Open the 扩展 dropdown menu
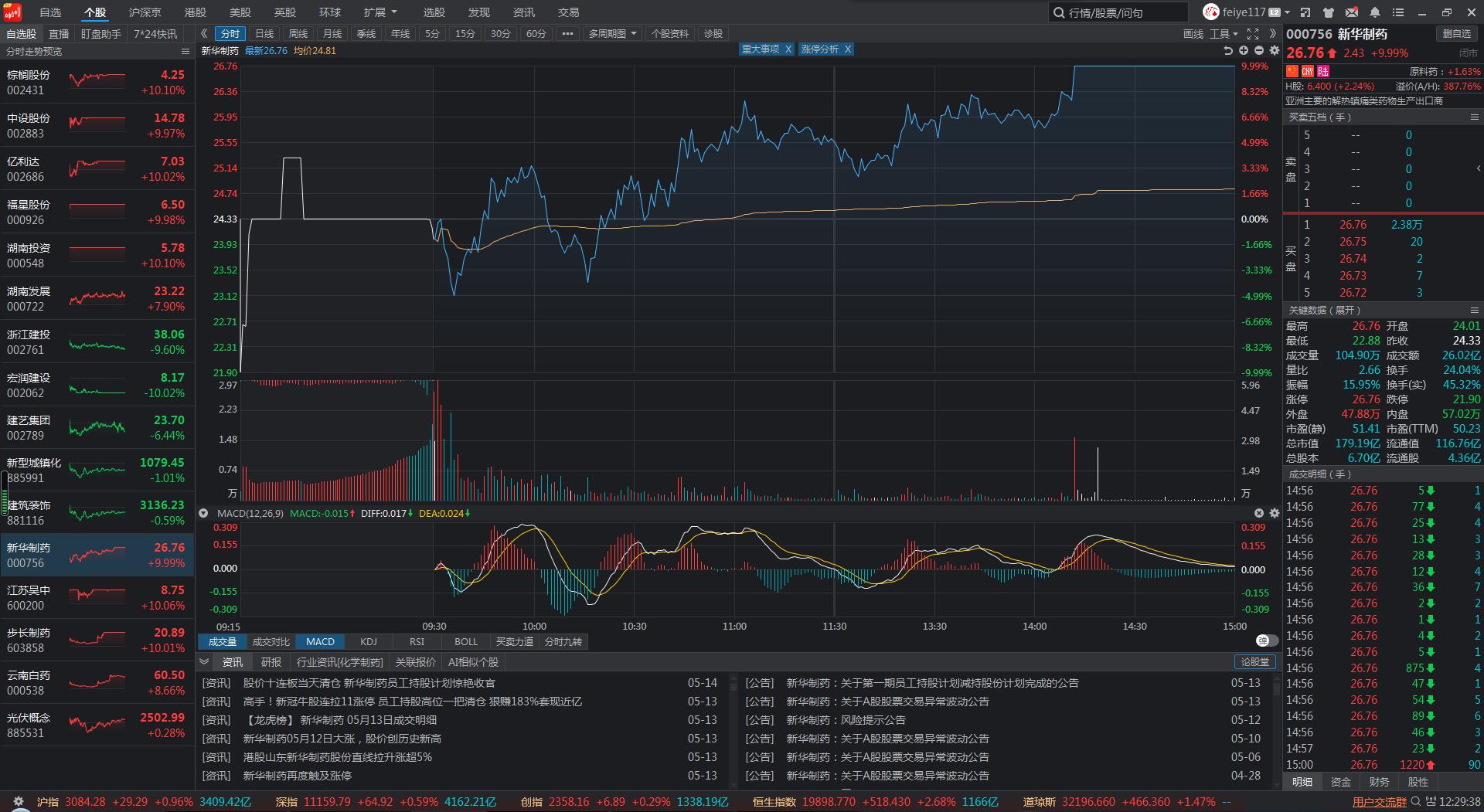The width and height of the screenshot is (1484, 812). 380,12
